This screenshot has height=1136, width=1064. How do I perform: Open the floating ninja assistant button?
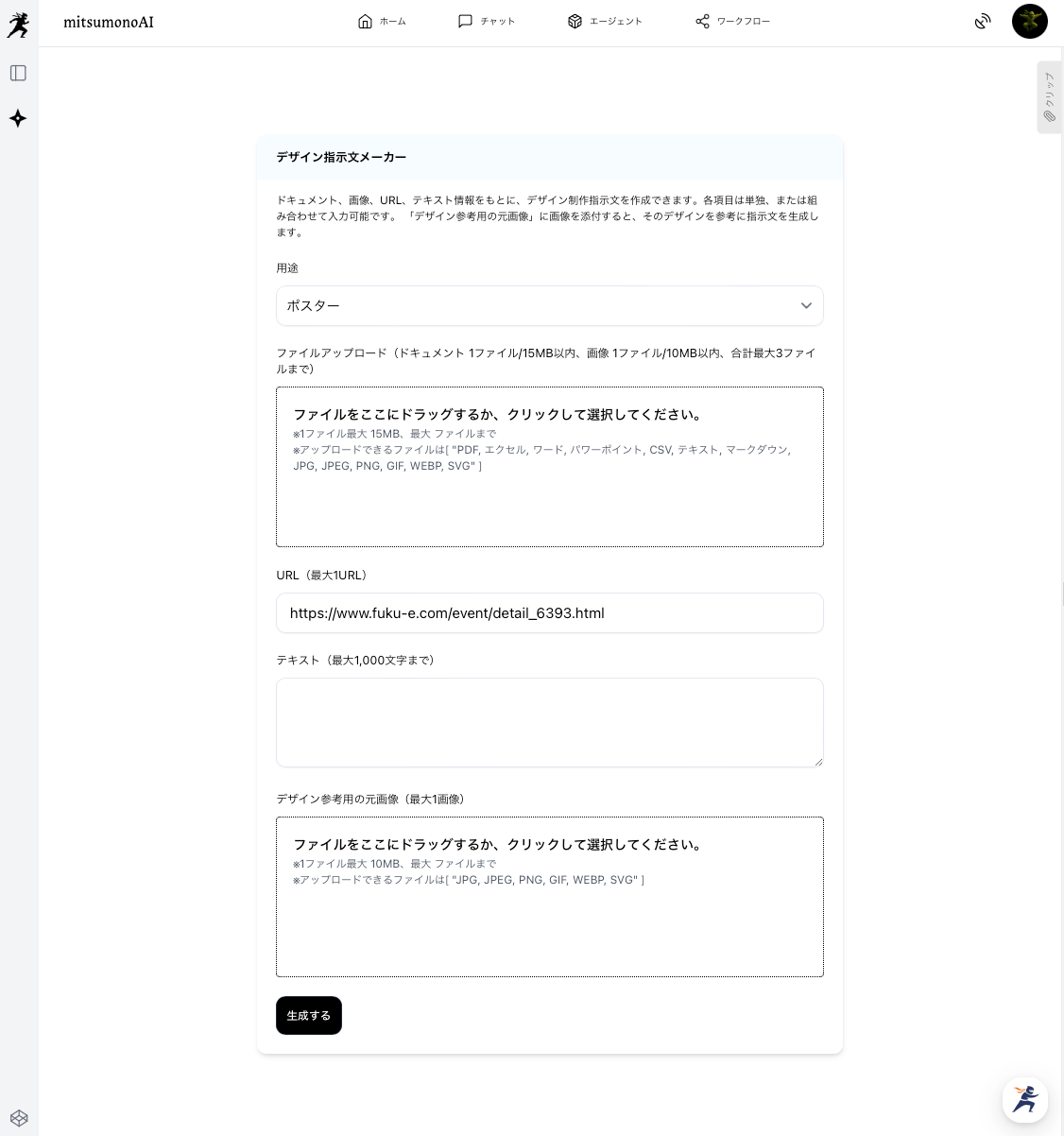coord(1024,1099)
